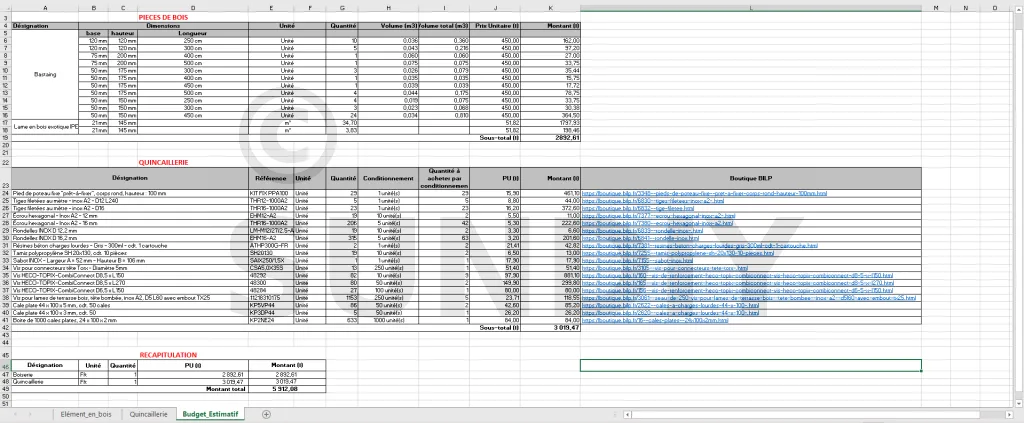Click the previous sheet navigation arrow

point(15,414)
